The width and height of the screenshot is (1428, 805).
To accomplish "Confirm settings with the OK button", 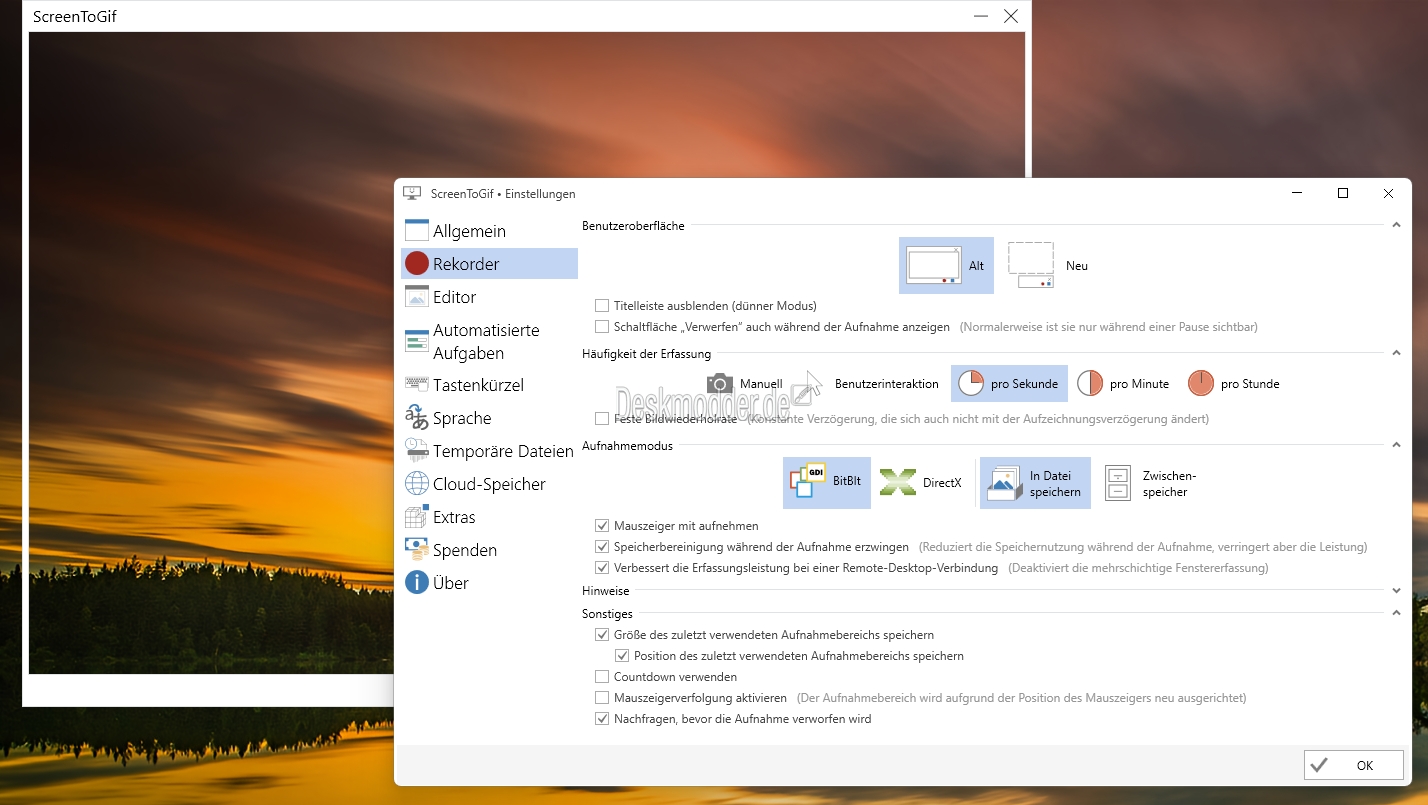I will point(1353,765).
